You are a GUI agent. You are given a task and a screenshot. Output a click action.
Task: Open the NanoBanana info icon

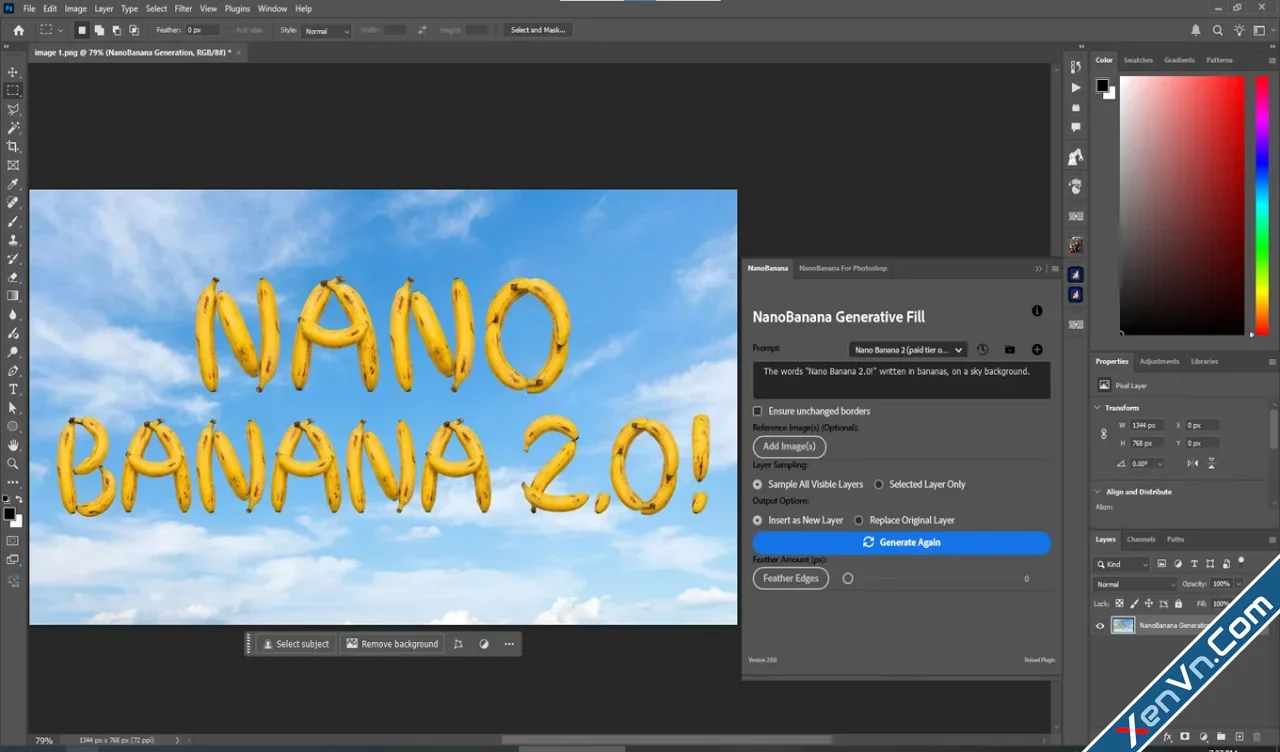point(1037,311)
